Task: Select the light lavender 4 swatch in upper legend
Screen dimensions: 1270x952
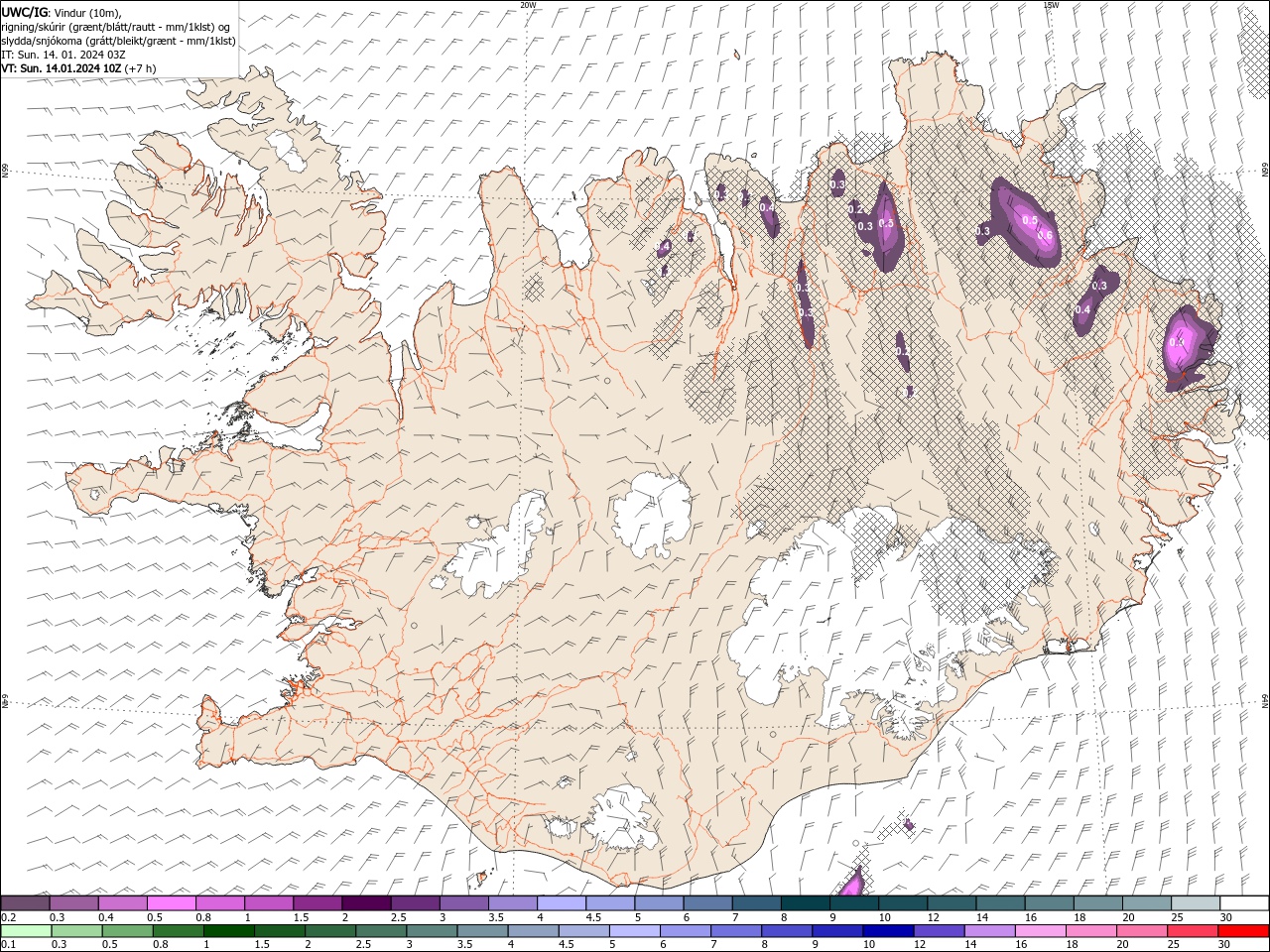Action: coord(562,903)
